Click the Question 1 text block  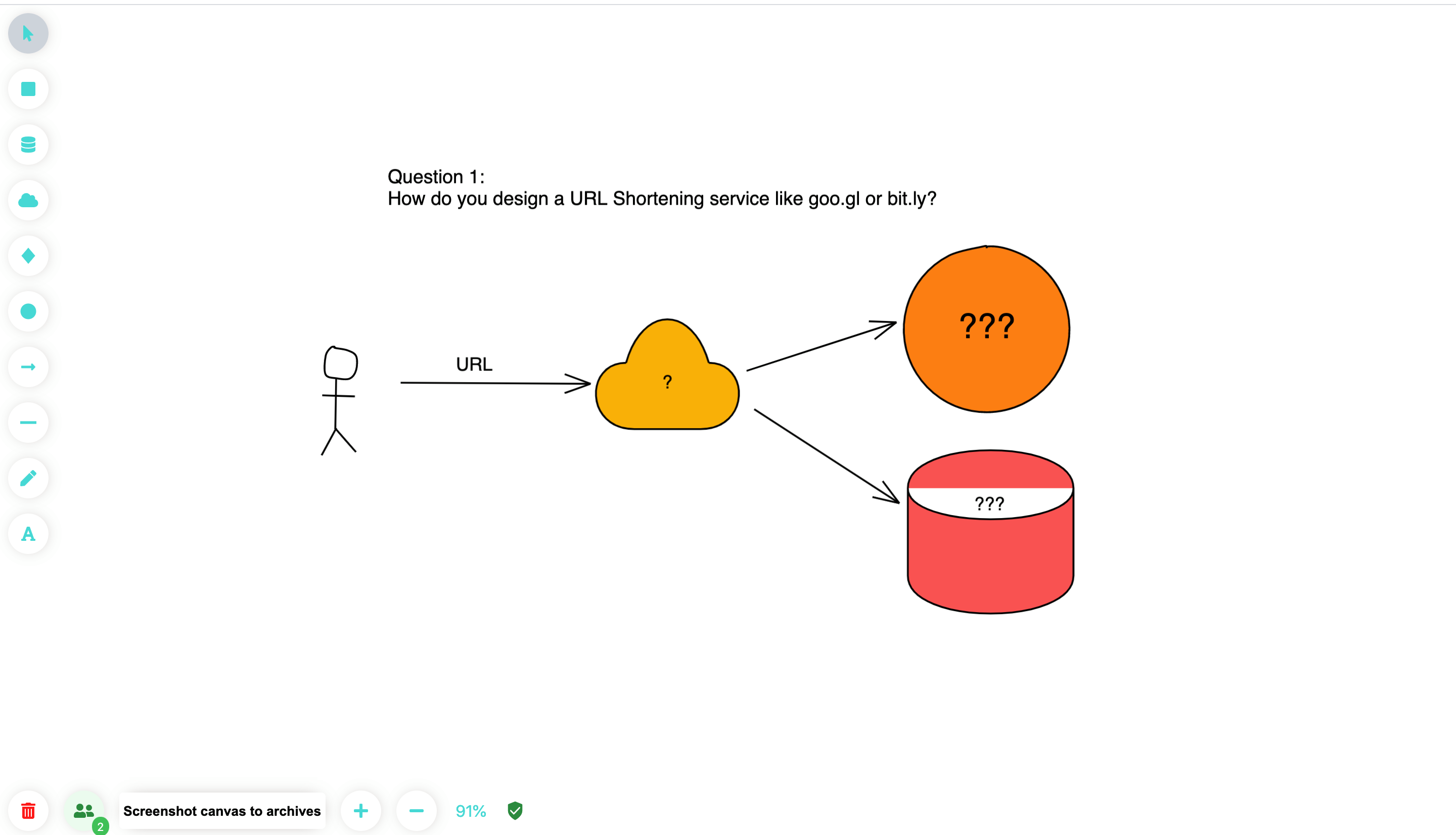click(x=661, y=188)
